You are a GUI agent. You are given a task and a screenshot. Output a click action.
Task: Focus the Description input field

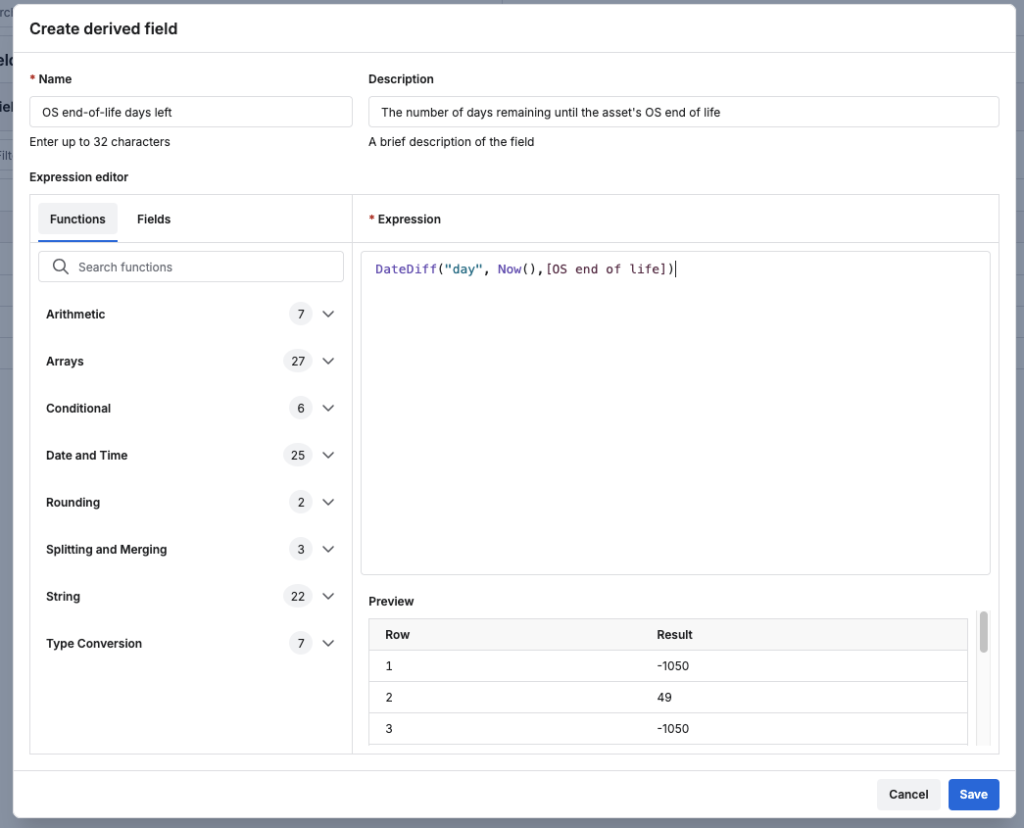683,112
